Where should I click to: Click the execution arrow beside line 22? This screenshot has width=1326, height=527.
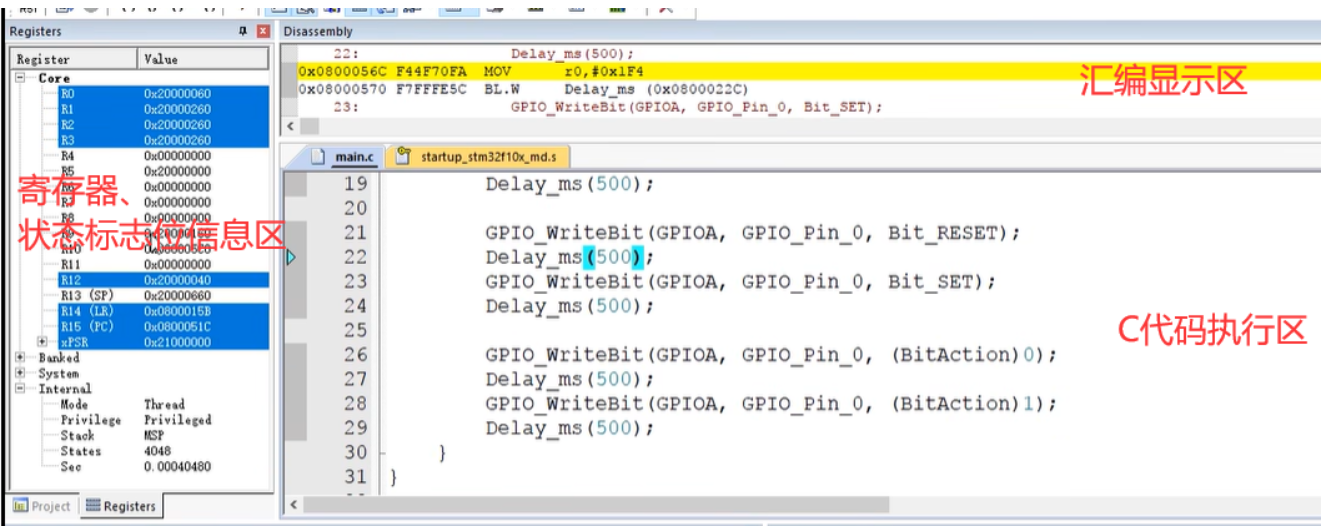pyautogui.click(x=291, y=258)
